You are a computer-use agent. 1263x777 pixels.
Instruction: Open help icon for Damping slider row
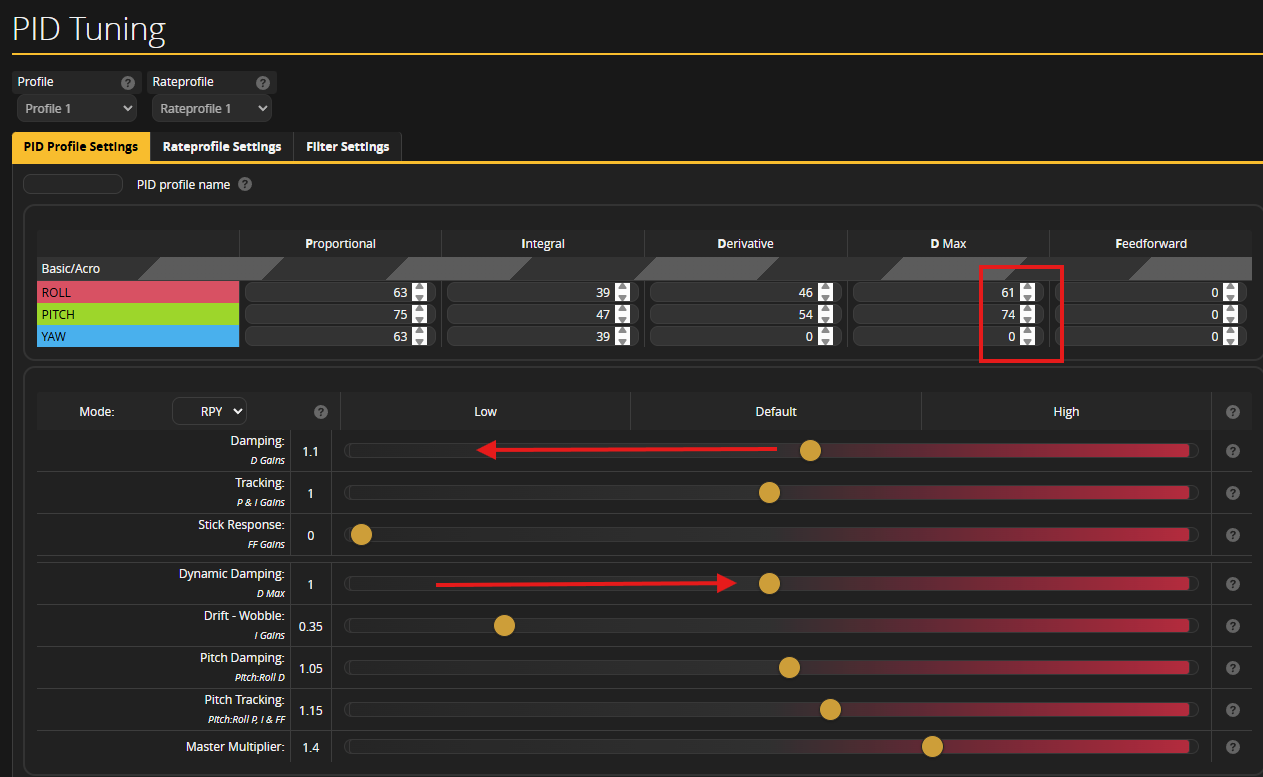coord(1232,451)
